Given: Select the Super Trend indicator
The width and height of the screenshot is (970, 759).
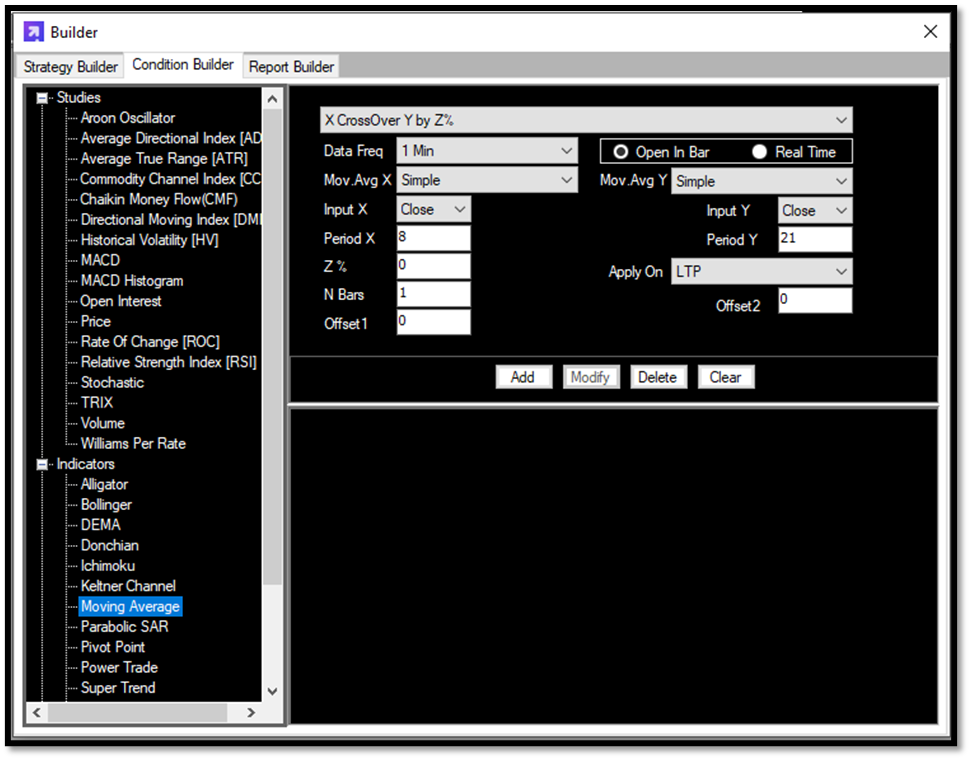Looking at the screenshot, I should (x=118, y=688).
